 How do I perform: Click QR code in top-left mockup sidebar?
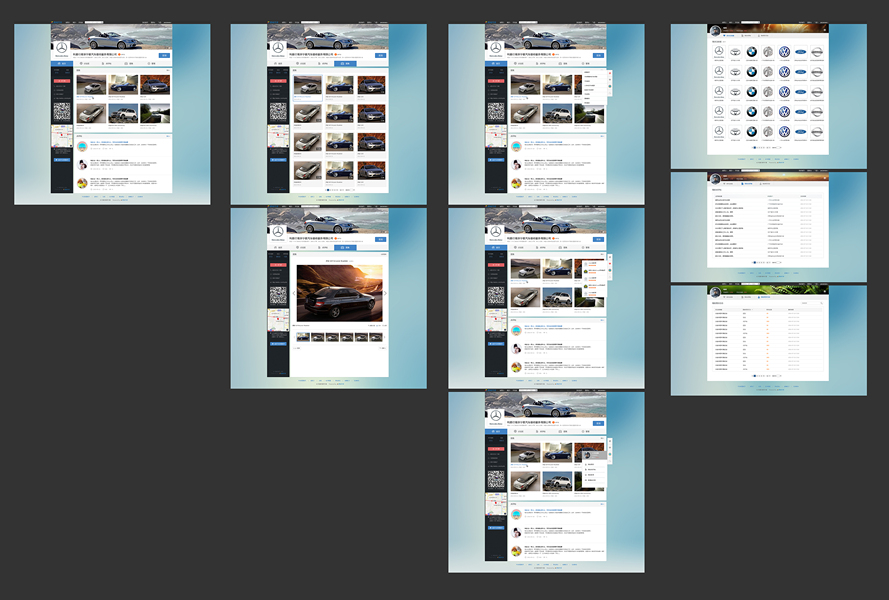click(x=62, y=112)
